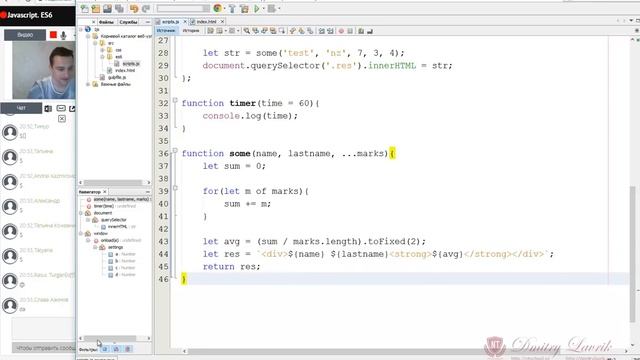Select index.html in the project tree
Image resolution: width=640 pixels, height=360 pixels.
[x=125, y=71]
